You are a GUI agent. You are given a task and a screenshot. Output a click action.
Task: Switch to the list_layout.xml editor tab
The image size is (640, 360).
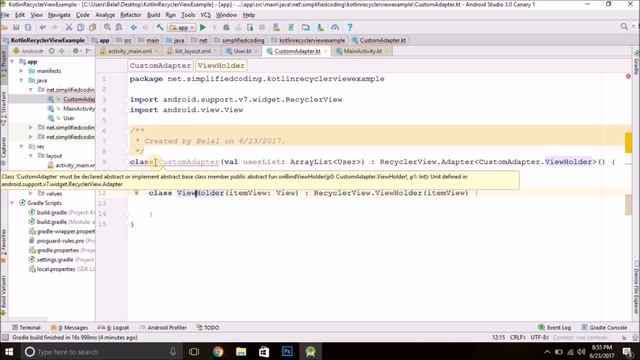(193, 51)
